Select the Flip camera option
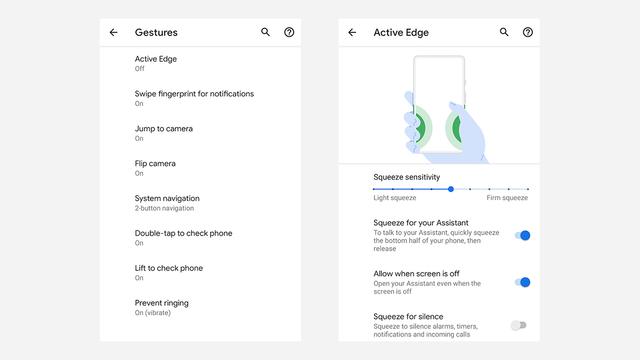This screenshot has height=360, width=640. pyautogui.click(x=200, y=168)
